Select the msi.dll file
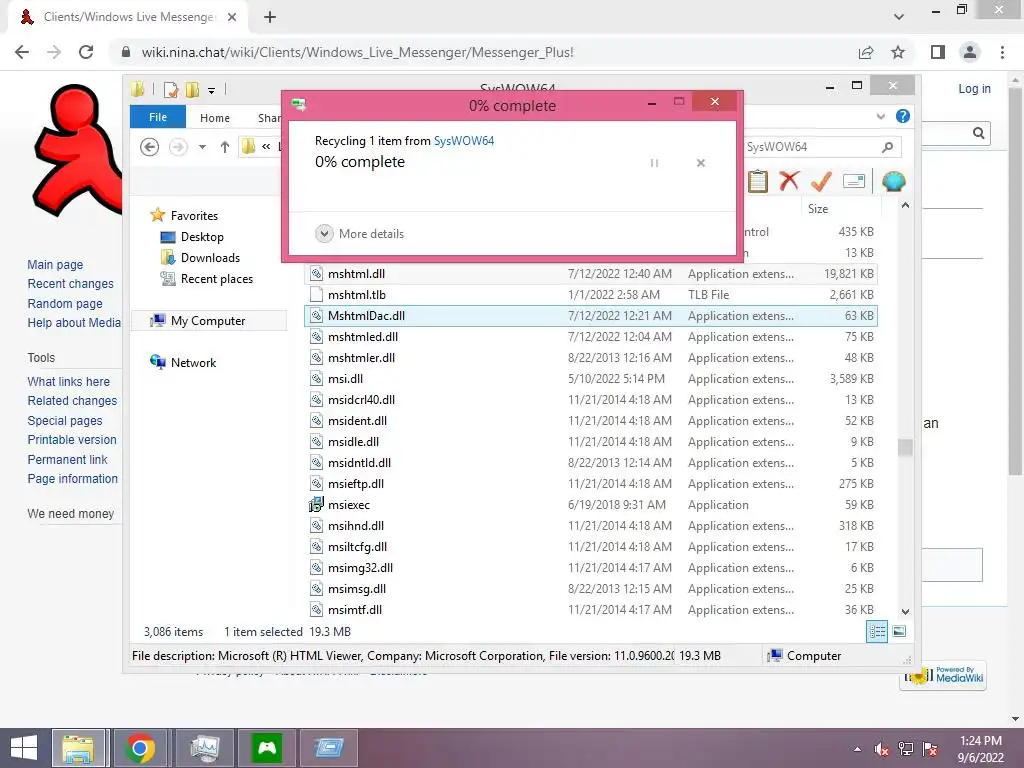Viewport: 1024px width, 768px height. click(x=590, y=379)
